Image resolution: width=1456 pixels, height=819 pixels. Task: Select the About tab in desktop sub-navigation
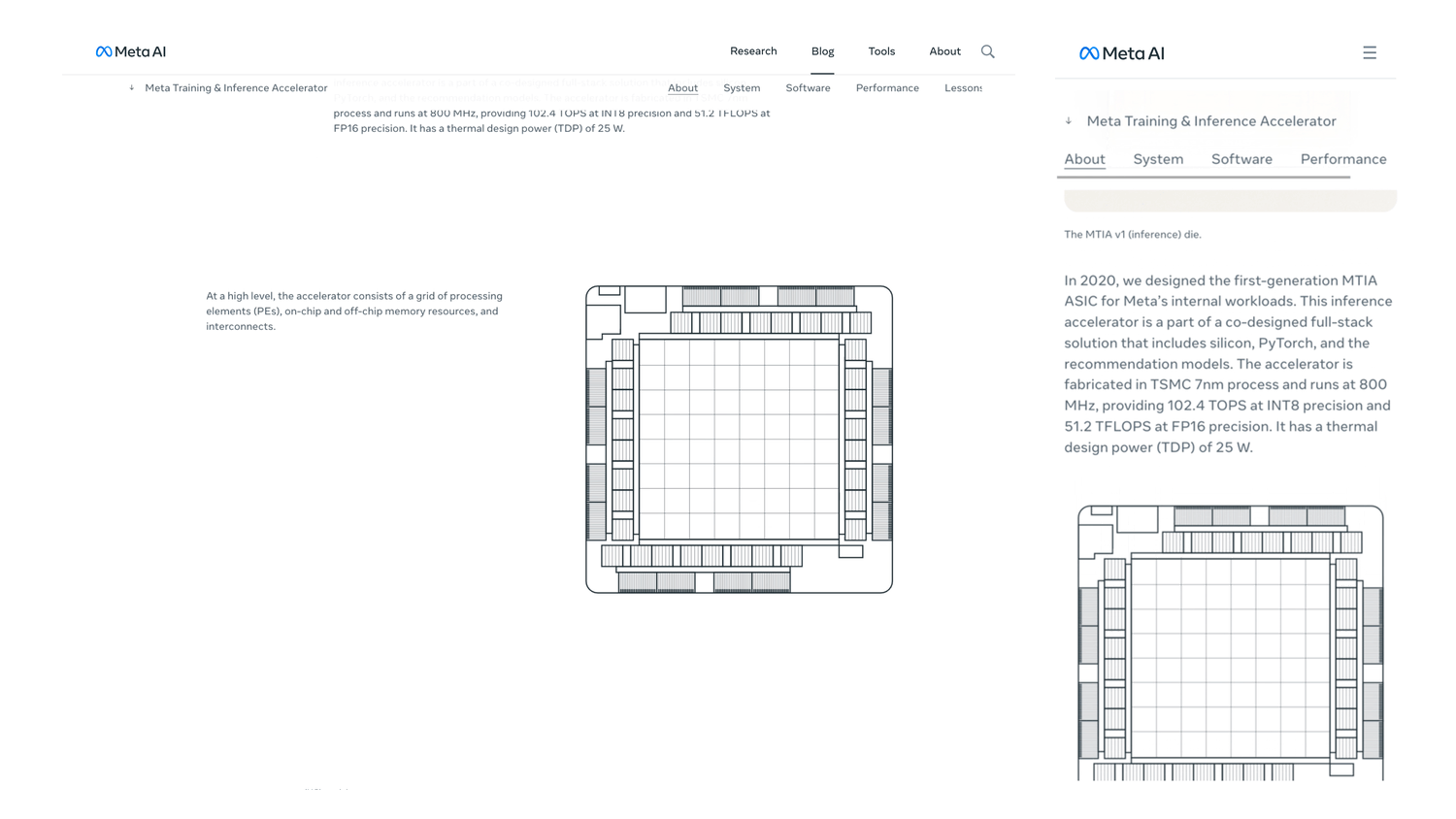click(x=682, y=88)
